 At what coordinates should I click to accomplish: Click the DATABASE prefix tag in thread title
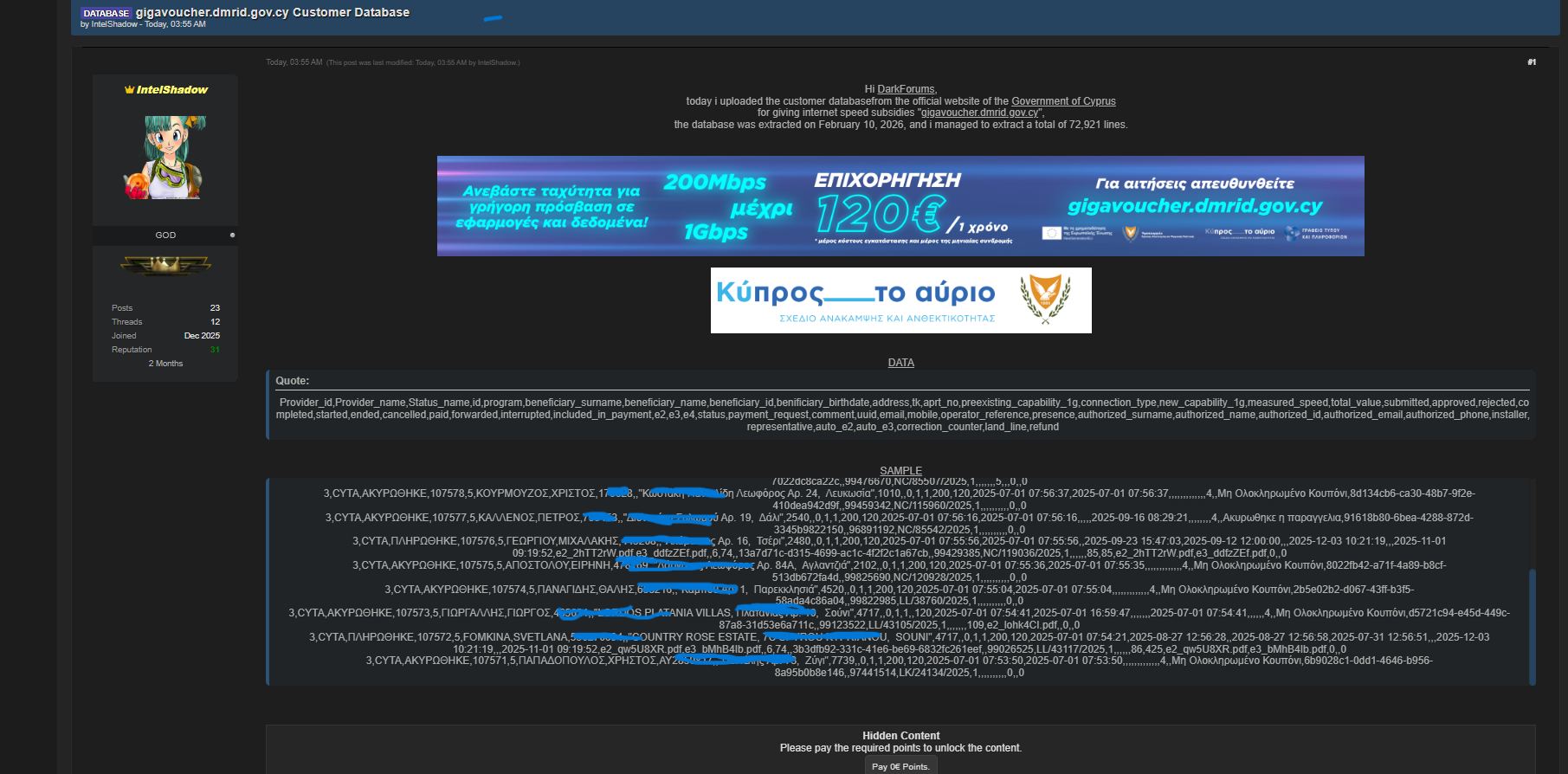click(x=106, y=13)
